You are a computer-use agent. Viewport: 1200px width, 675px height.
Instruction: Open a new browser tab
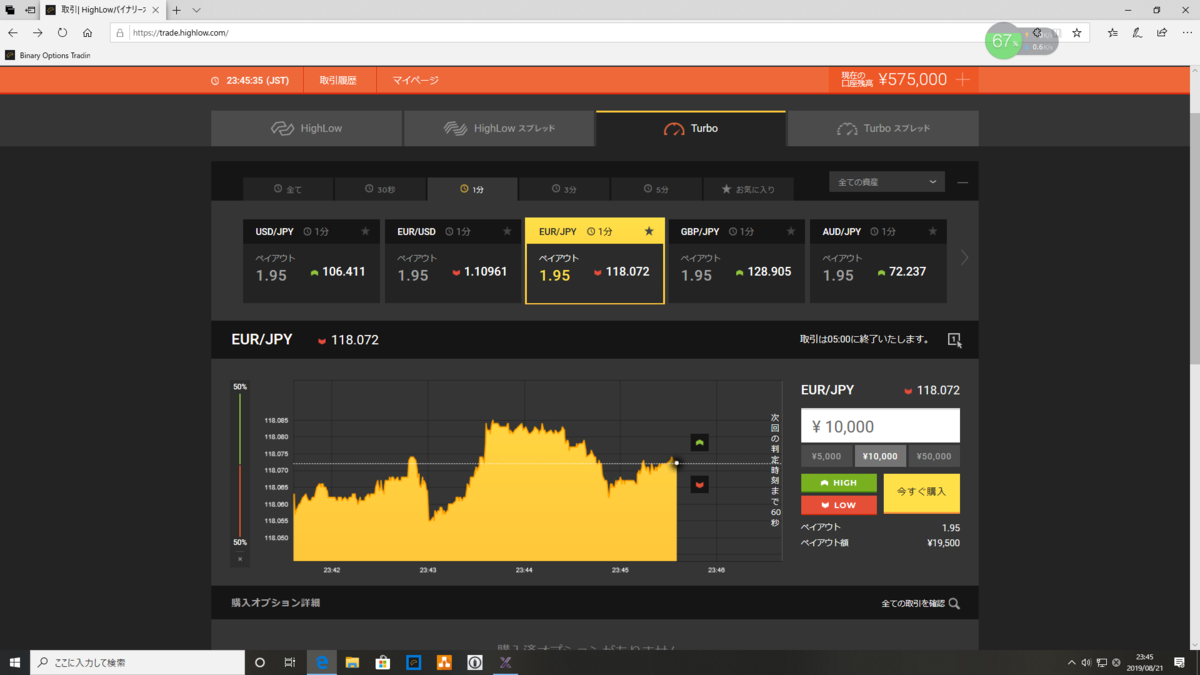(176, 10)
